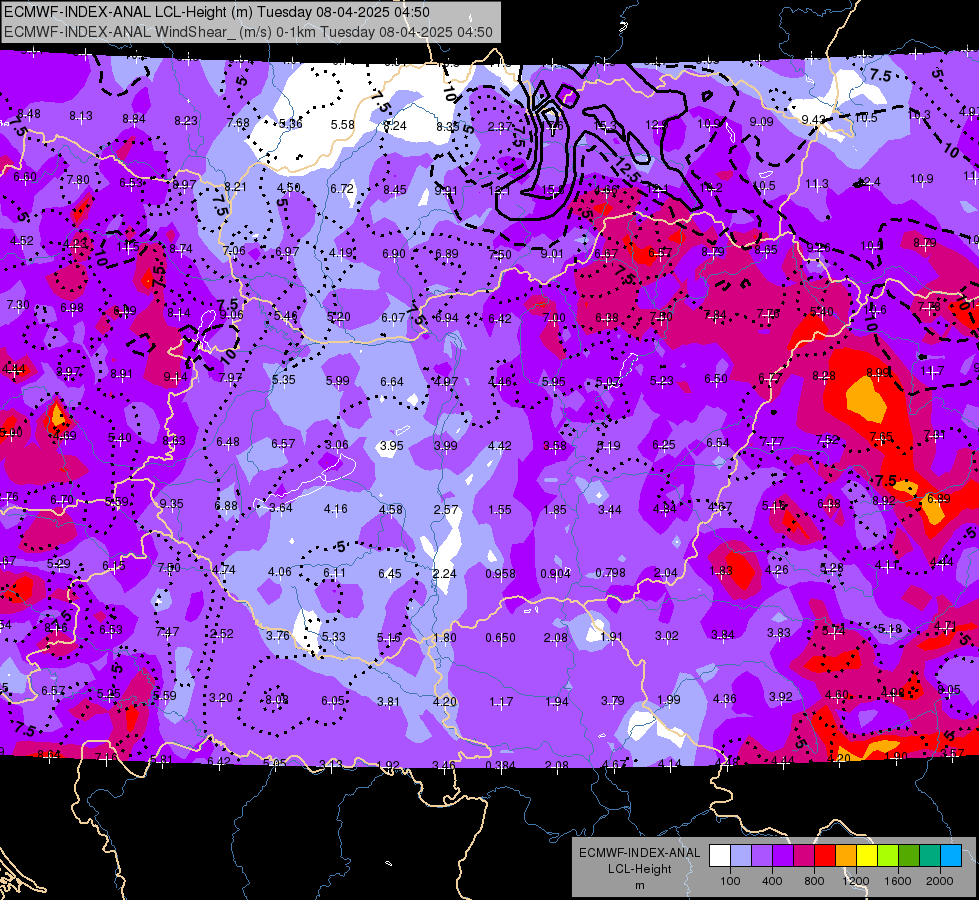Click the wind shear value 6.64
This screenshot has height=900, width=979.
click(x=391, y=381)
